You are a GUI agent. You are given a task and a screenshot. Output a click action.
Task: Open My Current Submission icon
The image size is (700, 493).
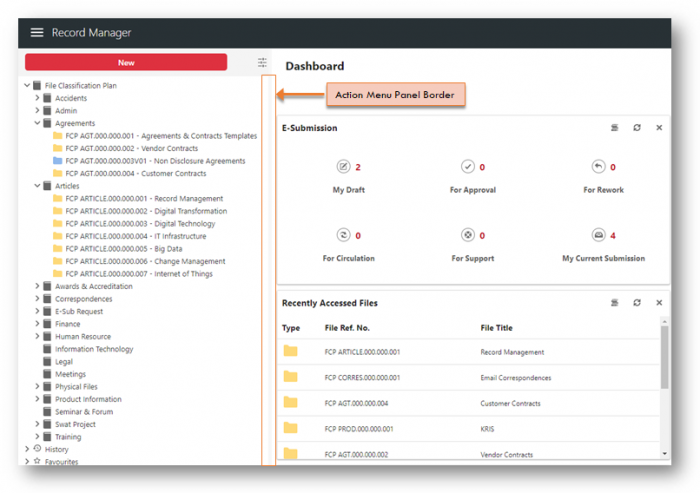click(598, 235)
